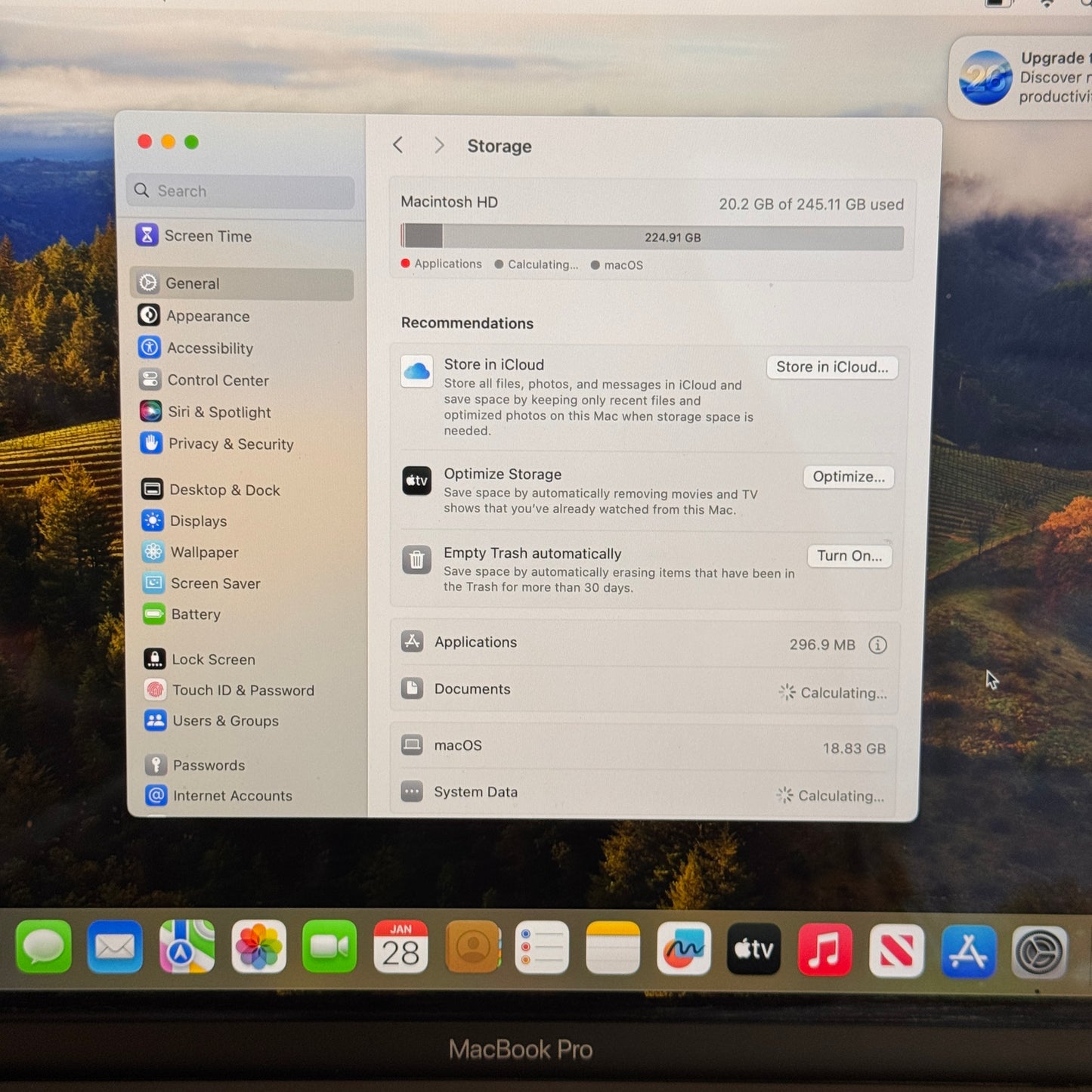Select General in the sidebar
This screenshot has height=1092, width=1092.
tap(241, 283)
